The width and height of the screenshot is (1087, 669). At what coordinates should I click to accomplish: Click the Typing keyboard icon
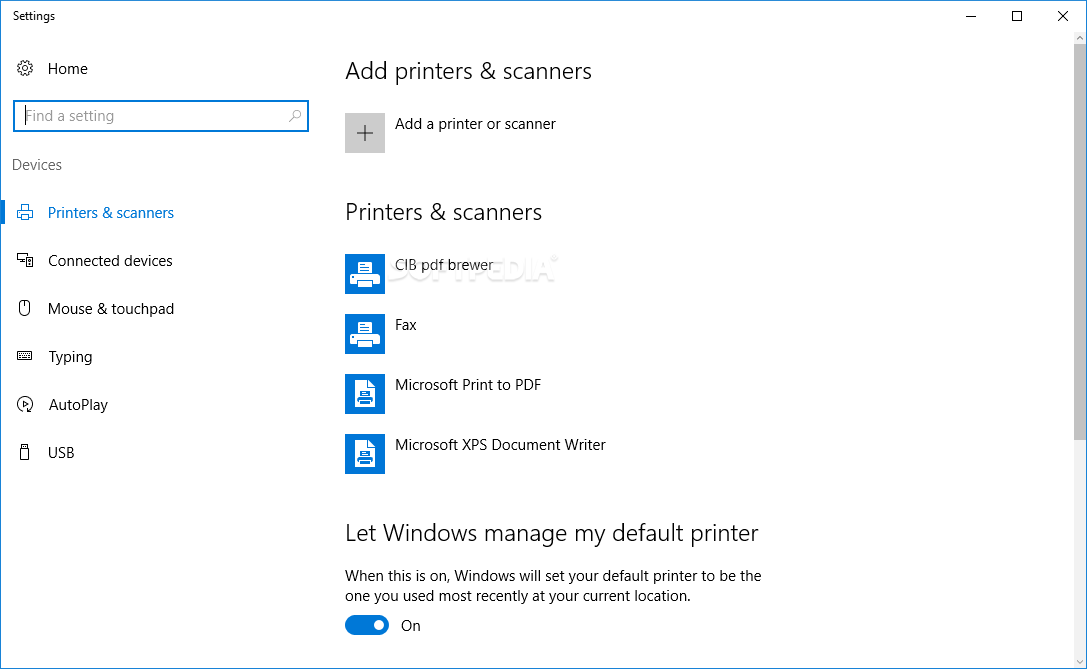[24, 356]
